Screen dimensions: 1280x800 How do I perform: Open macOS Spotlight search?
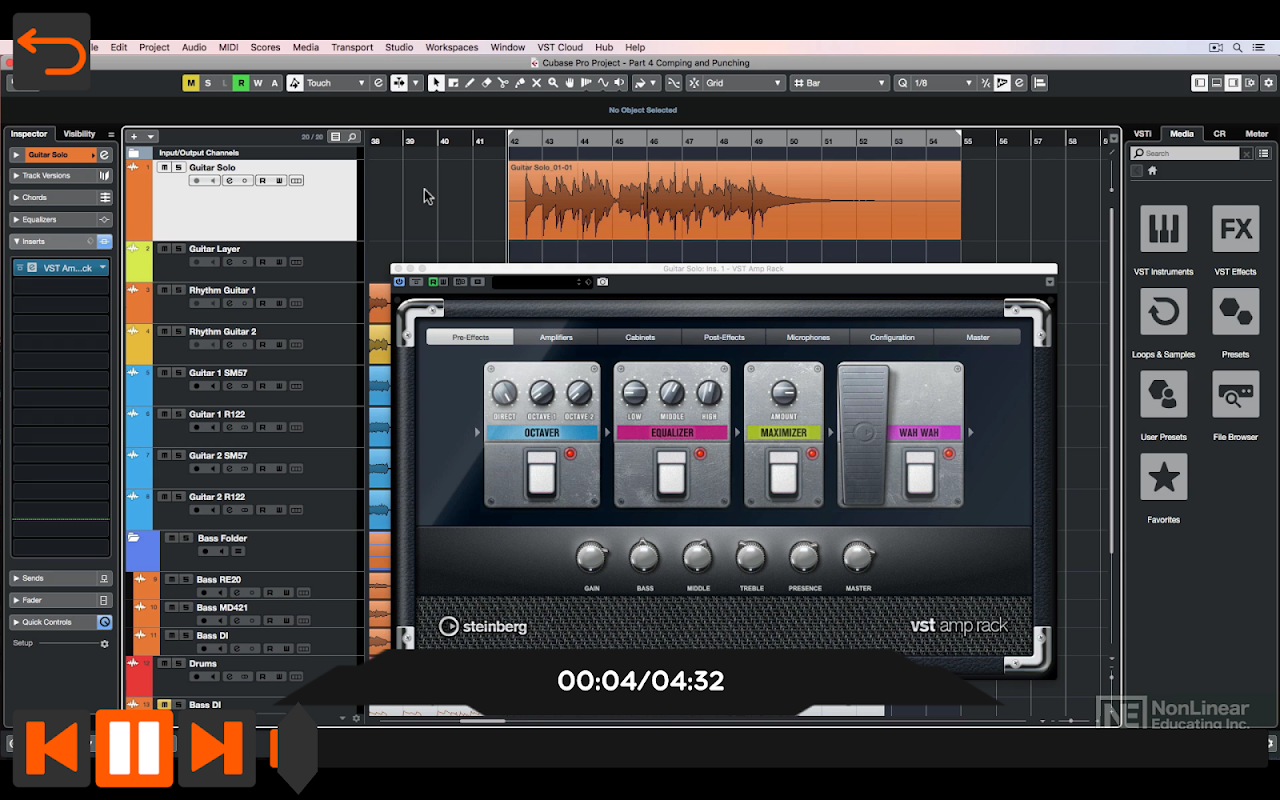(x=1238, y=47)
